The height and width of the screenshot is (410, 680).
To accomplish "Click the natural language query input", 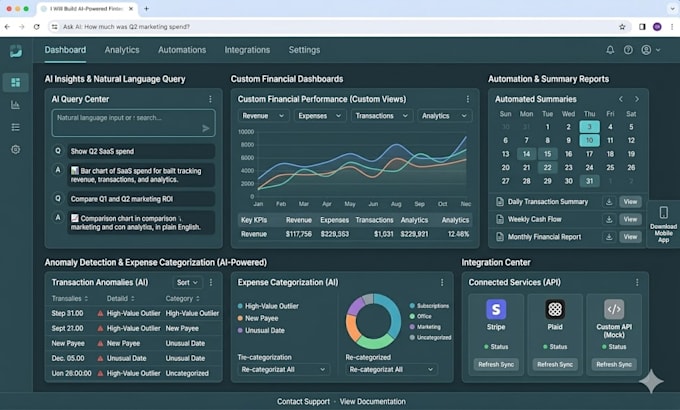I will click(134, 123).
